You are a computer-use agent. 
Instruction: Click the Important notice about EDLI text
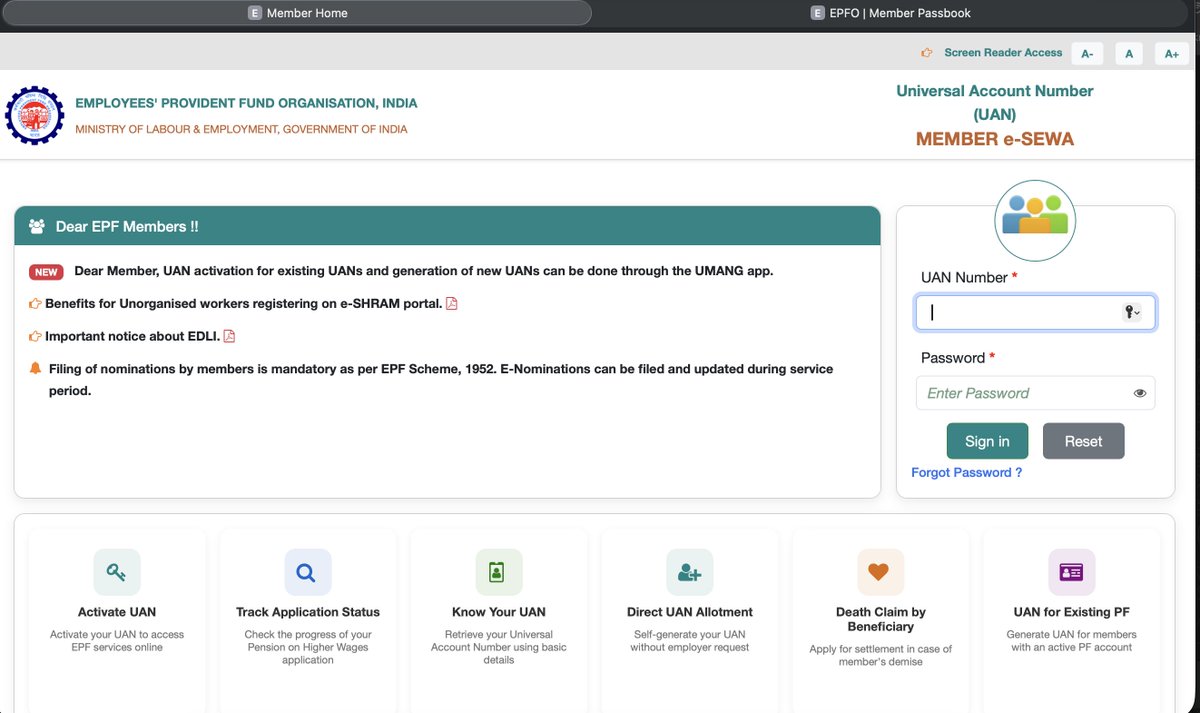pyautogui.click(x=132, y=336)
